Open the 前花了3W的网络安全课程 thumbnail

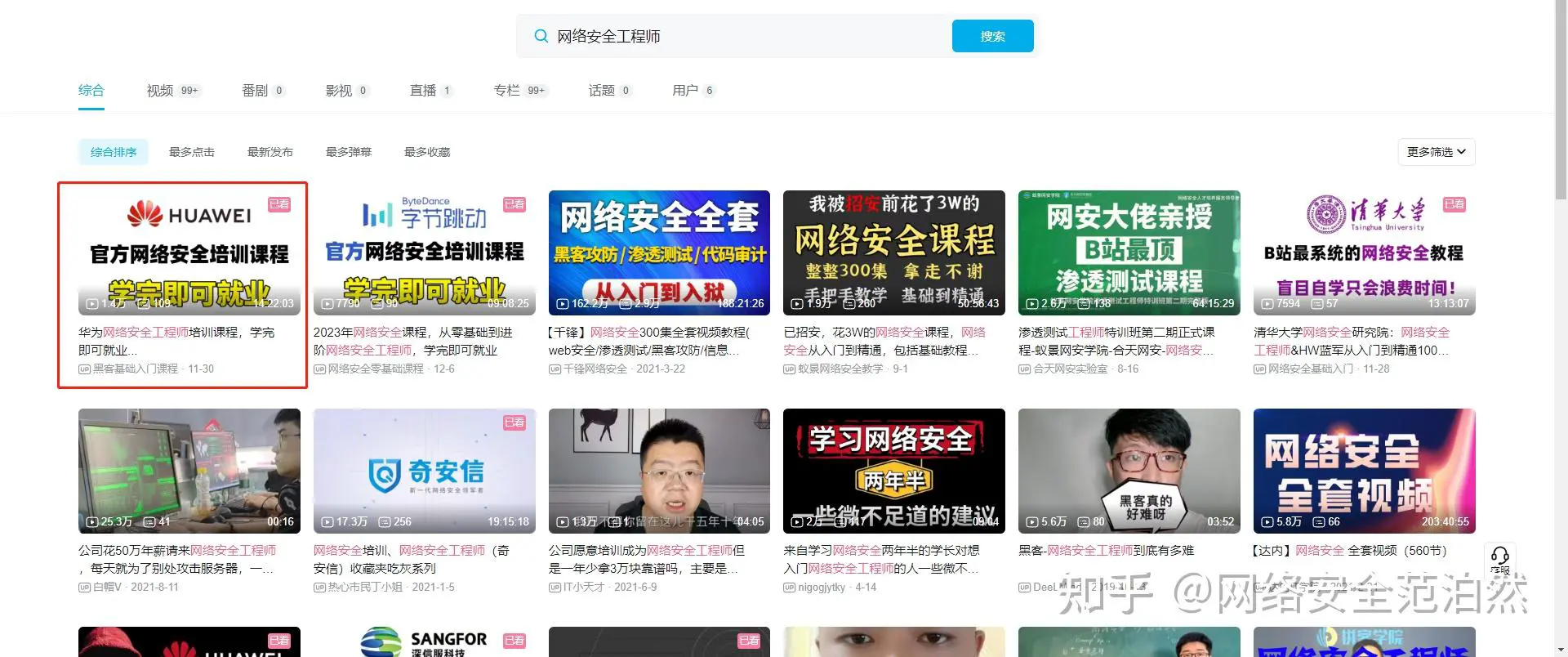pos(894,253)
